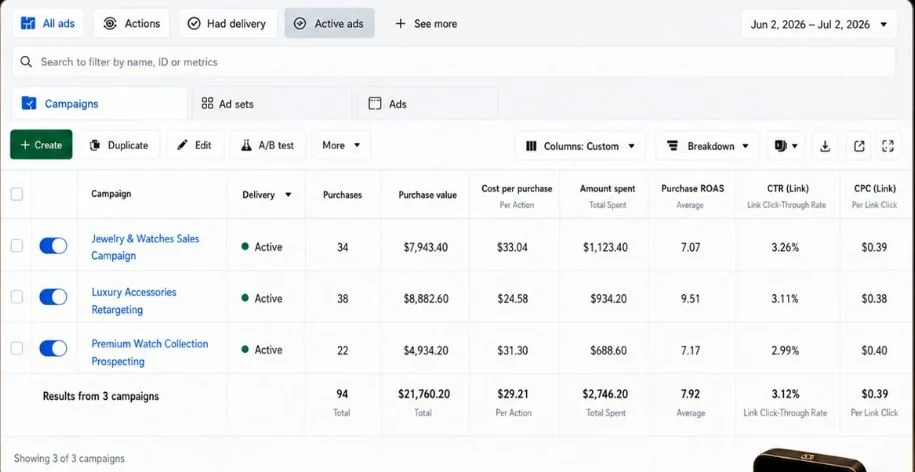Select the Active ads filter
915x472 pixels.
click(x=329, y=23)
